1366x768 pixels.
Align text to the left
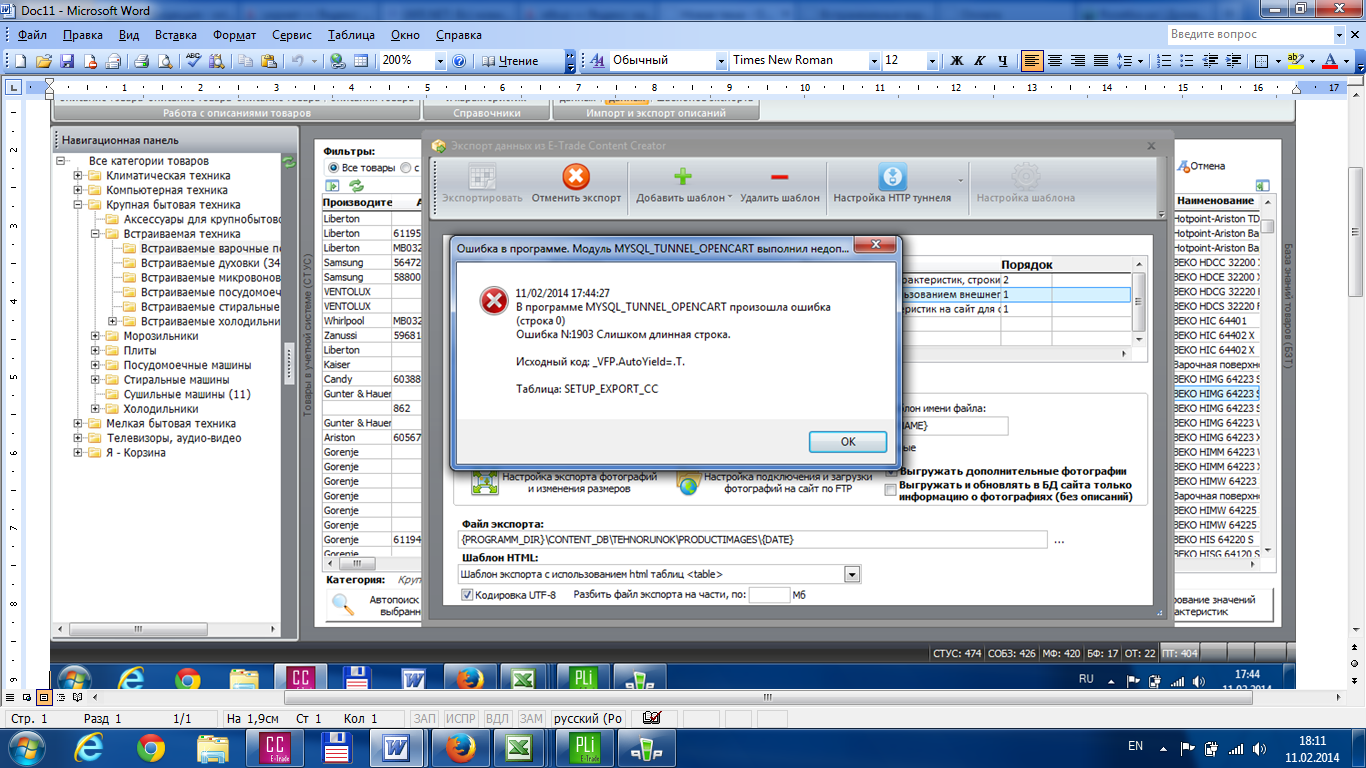[1032, 61]
